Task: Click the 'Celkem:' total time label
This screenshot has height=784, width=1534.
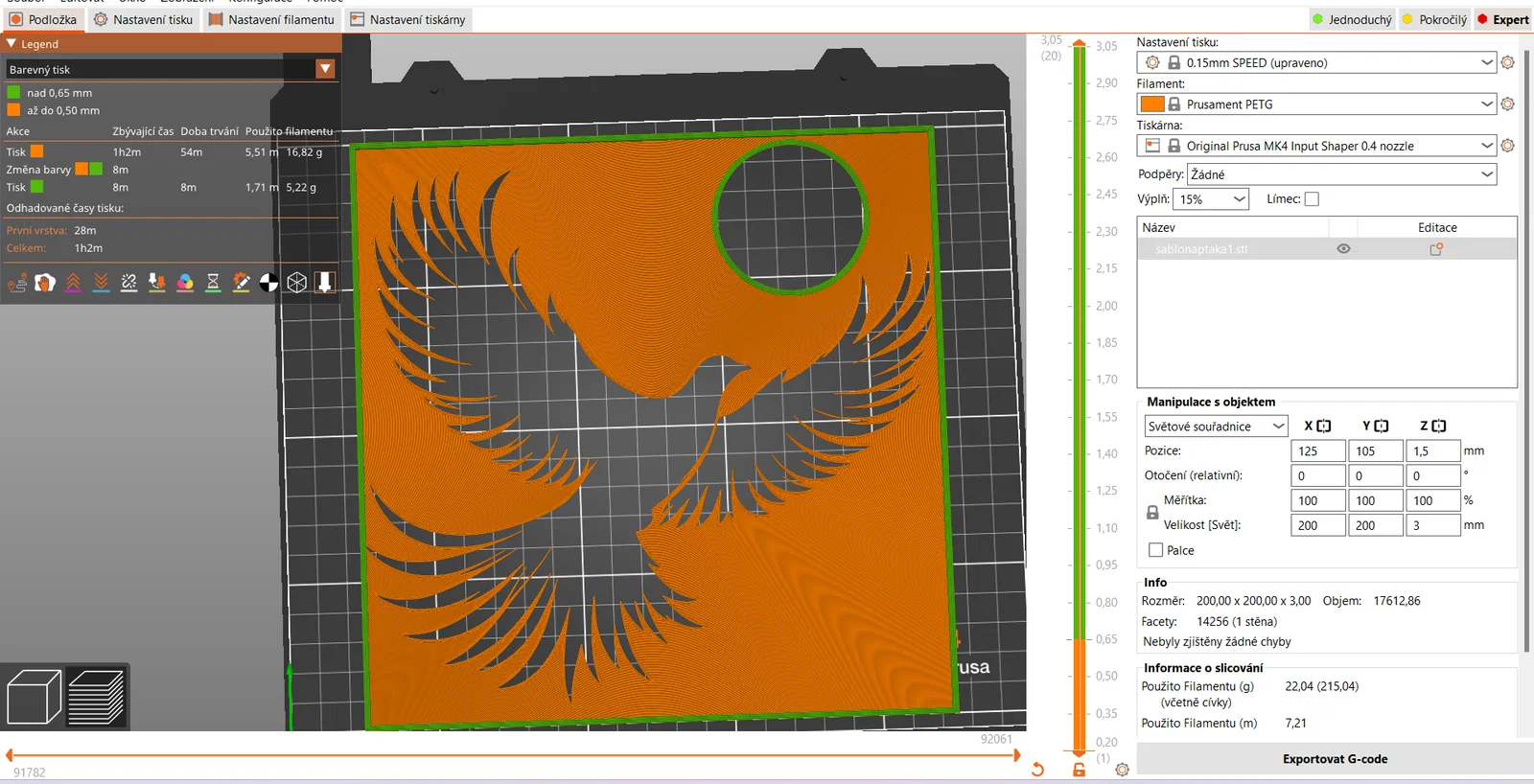Action: point(26,248)
